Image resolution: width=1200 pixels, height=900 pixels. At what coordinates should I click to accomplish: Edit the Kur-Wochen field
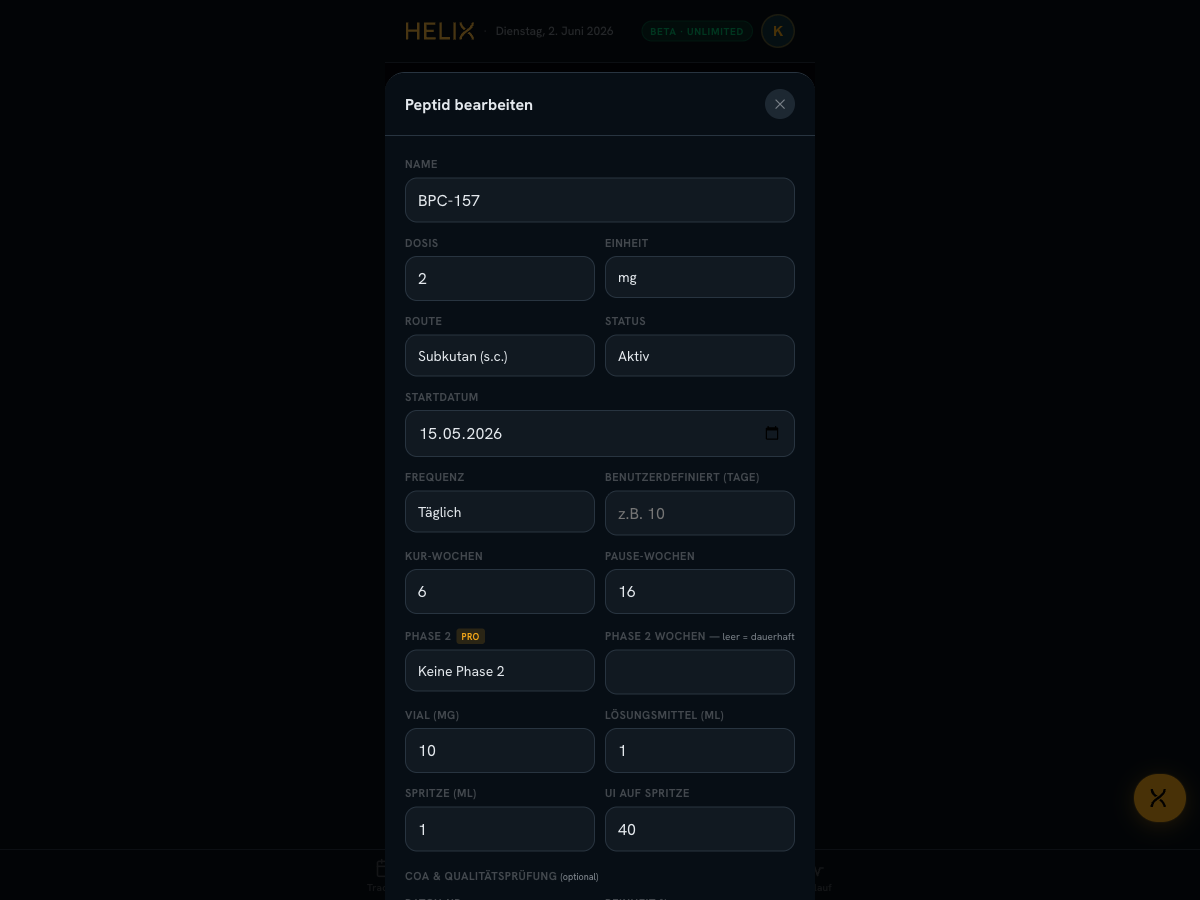(x=500, y=591)
